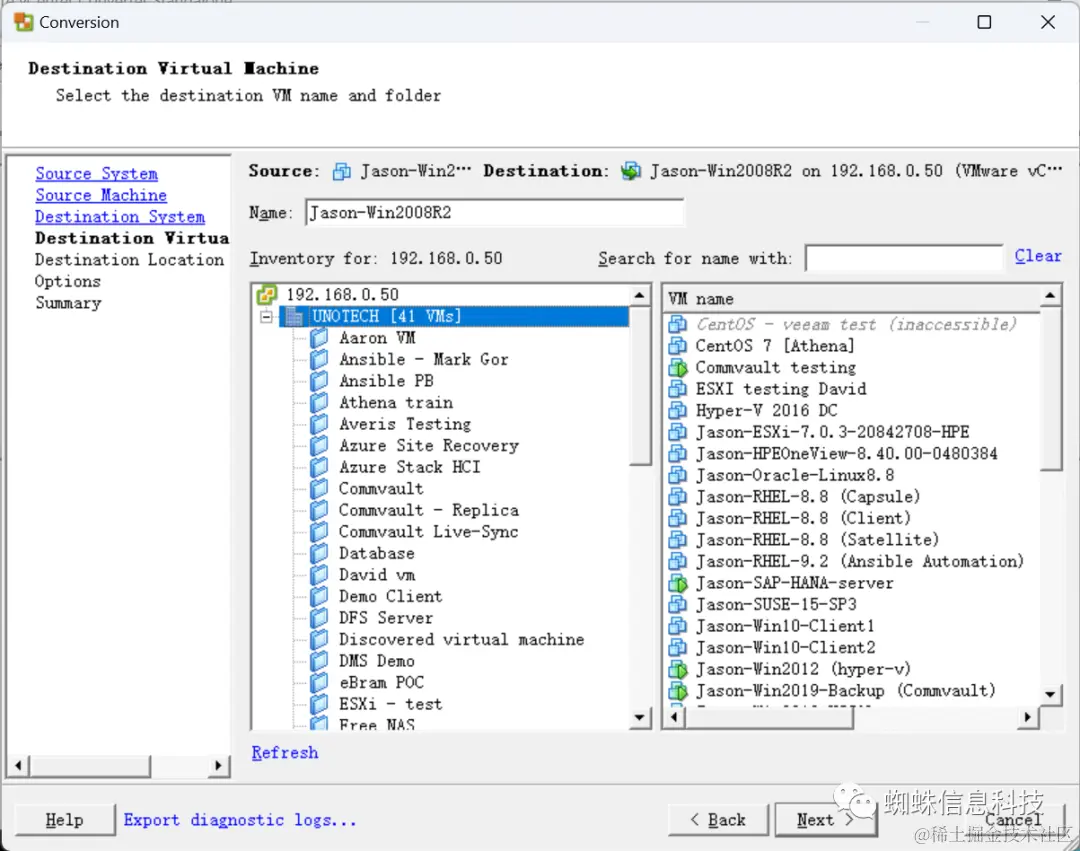The width and height of the screenshot is (1080, 851).
Task: Click the Jason-SAP-HANA-server powered-on VM icon
Action: click(x=678, y=583)
